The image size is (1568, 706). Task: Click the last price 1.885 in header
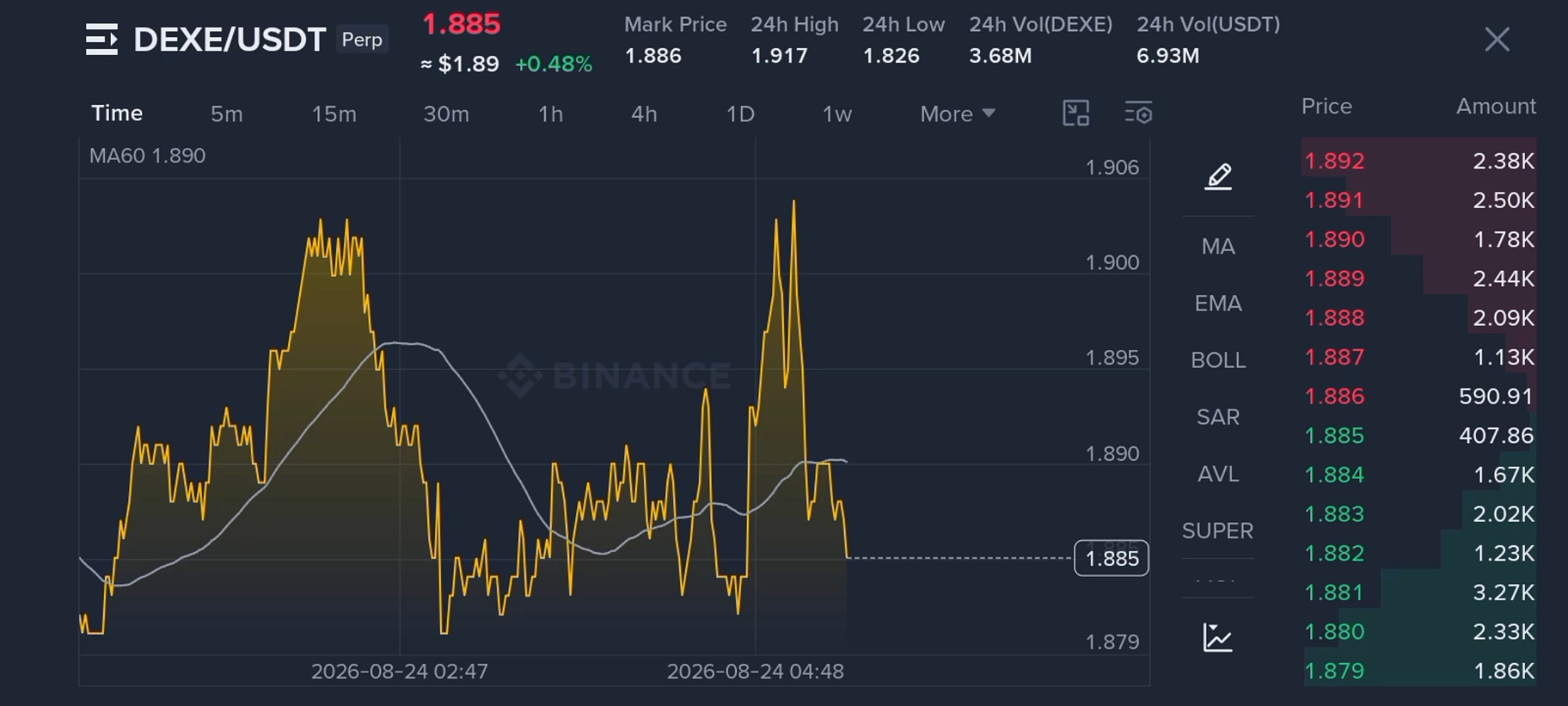click(461, 25)
